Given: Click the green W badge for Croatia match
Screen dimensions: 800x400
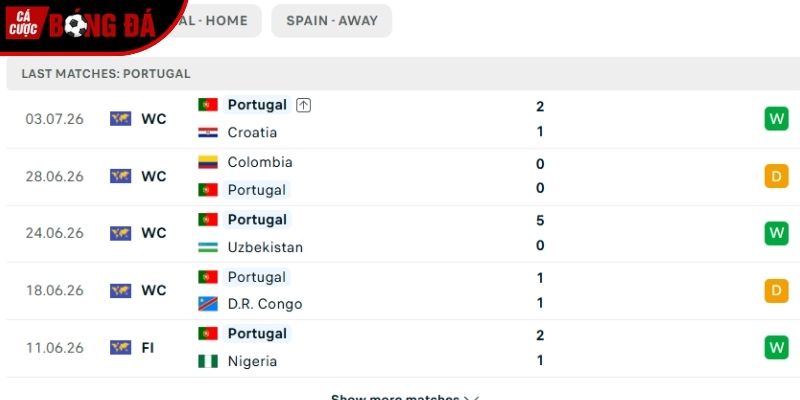Looking at the screenshot, I should (776, 119).
